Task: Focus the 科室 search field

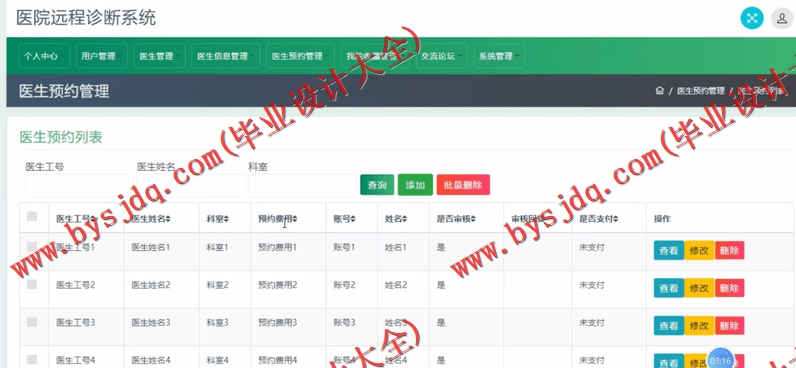Action: point(302,185)
